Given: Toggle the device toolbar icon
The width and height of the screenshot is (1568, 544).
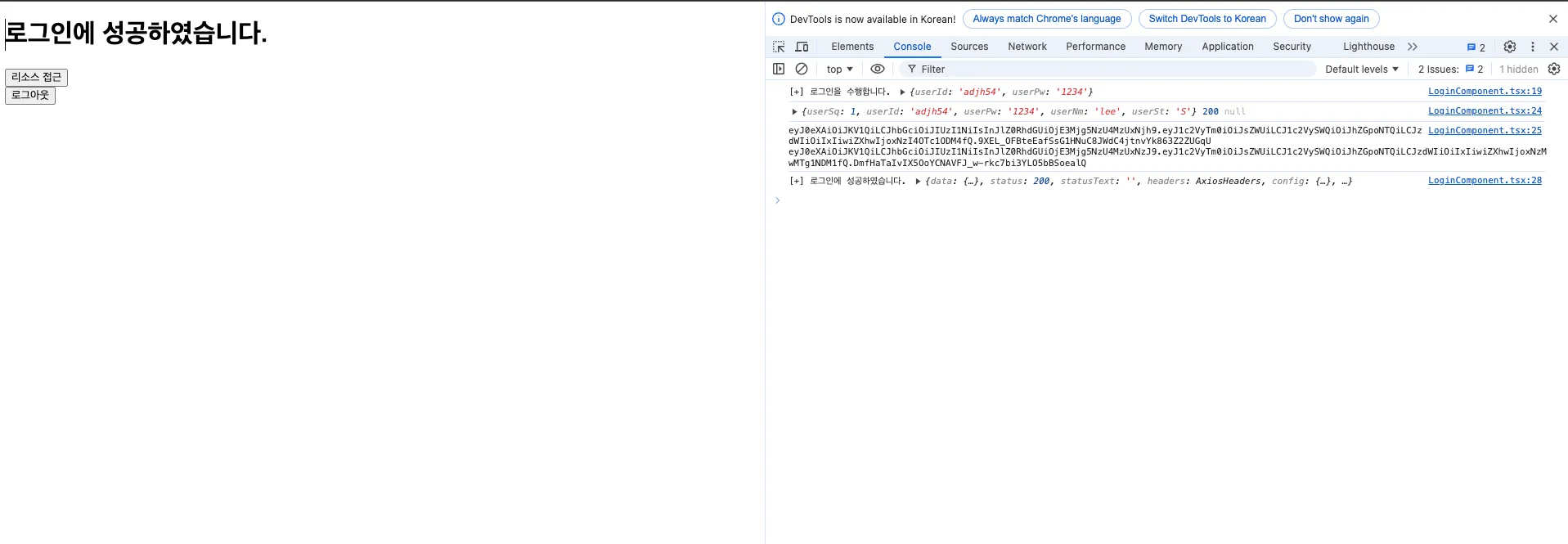Looking at the screenshot, I should (802, 47).
